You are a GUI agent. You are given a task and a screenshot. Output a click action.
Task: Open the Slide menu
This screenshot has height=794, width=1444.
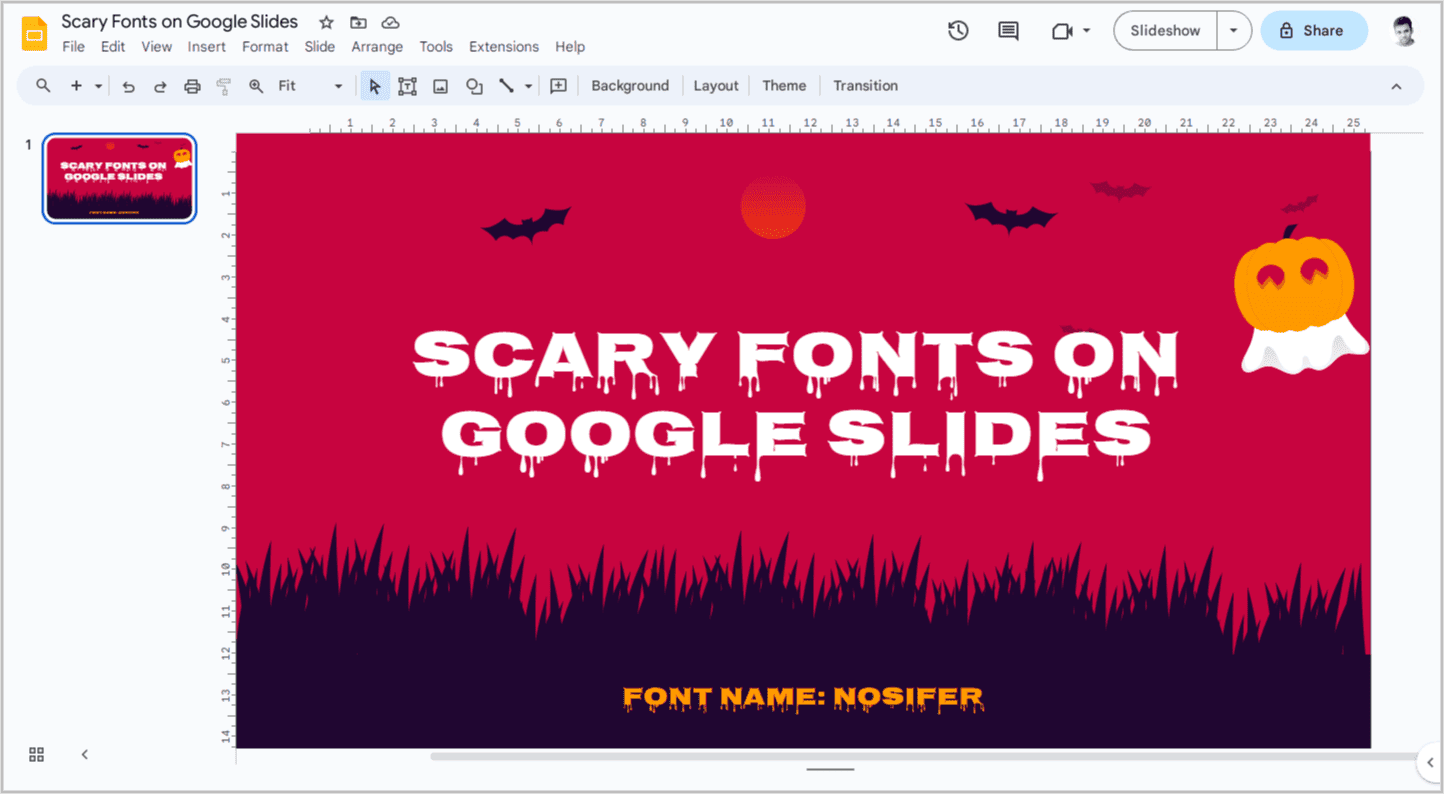tap(320, 47)
